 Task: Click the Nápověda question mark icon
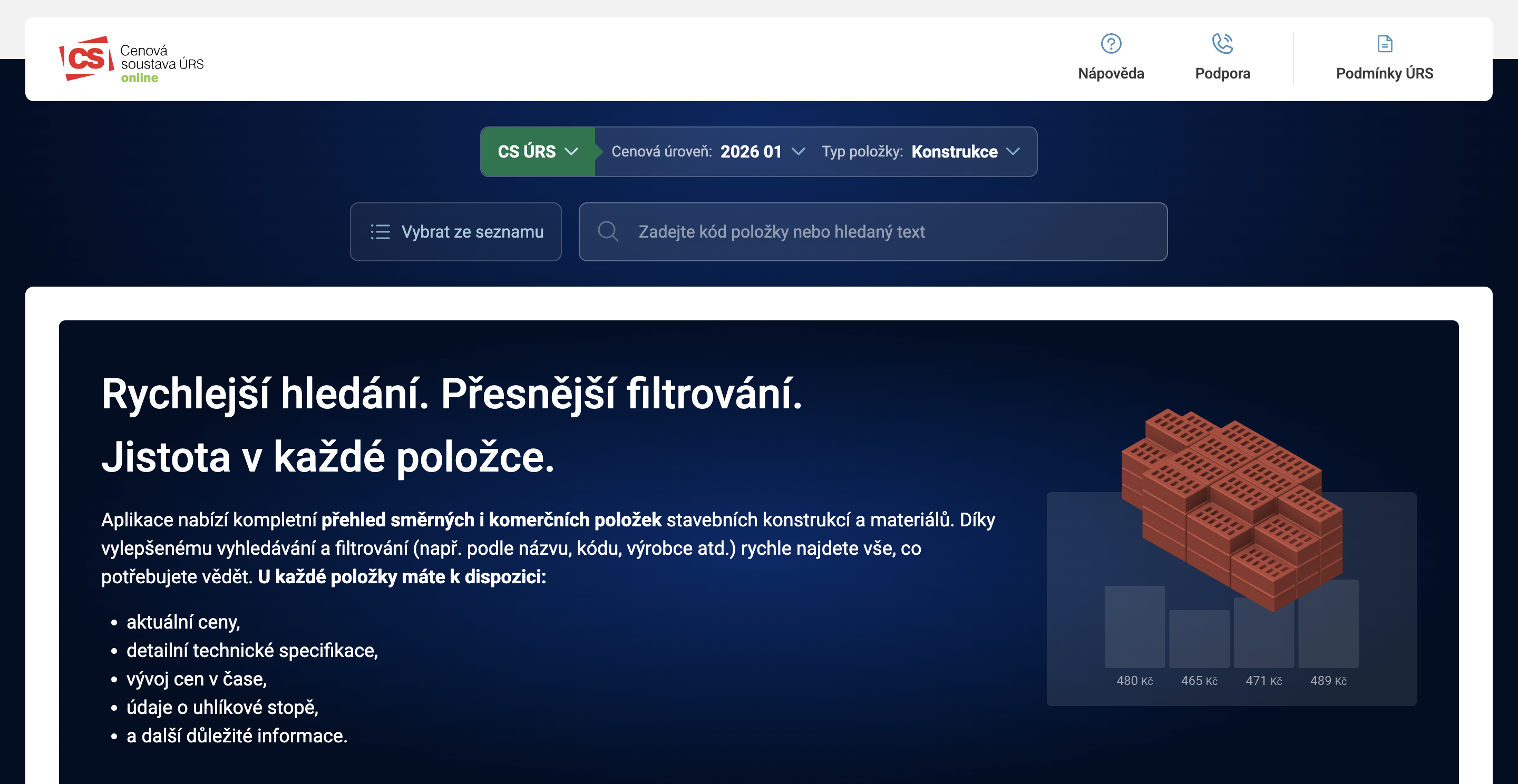[1111, 44]
